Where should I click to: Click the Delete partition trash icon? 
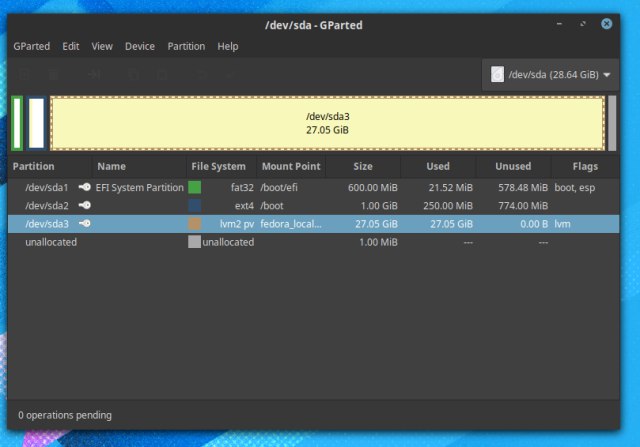(x=53, y=75)
